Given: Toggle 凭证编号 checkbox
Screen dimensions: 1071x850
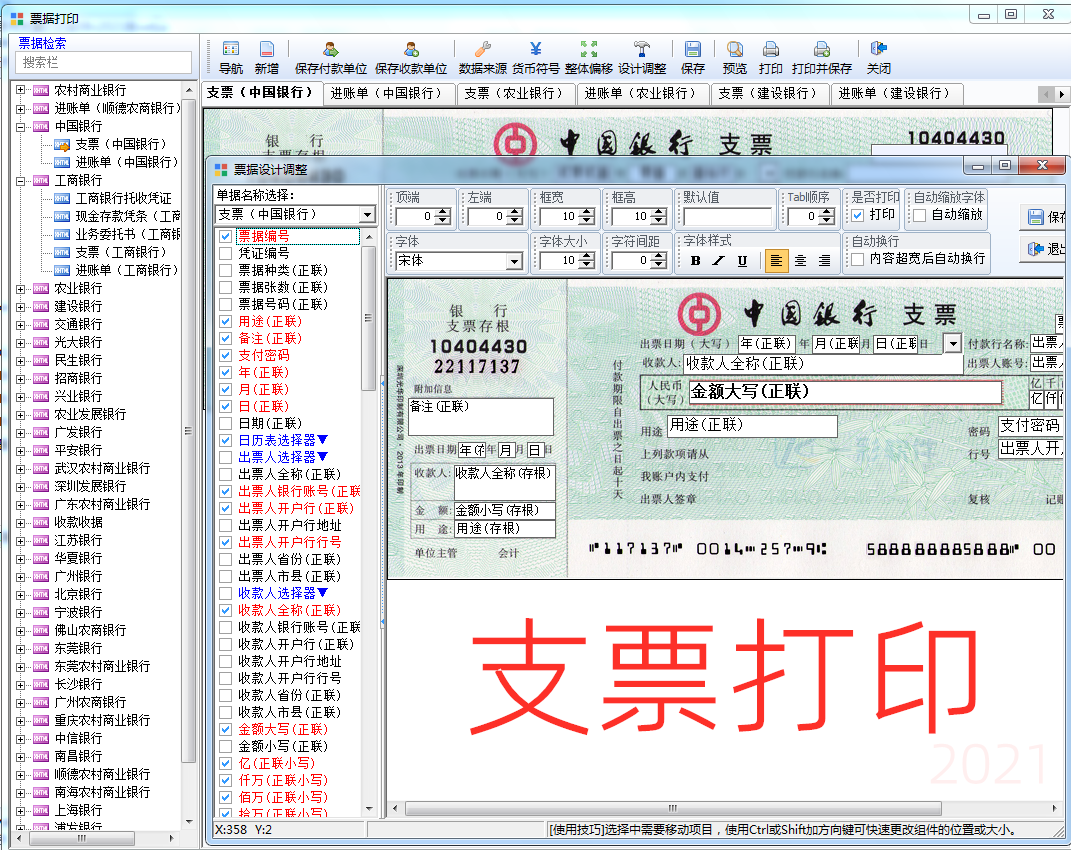Looking at the screenshot, I should tap(225, 253).
